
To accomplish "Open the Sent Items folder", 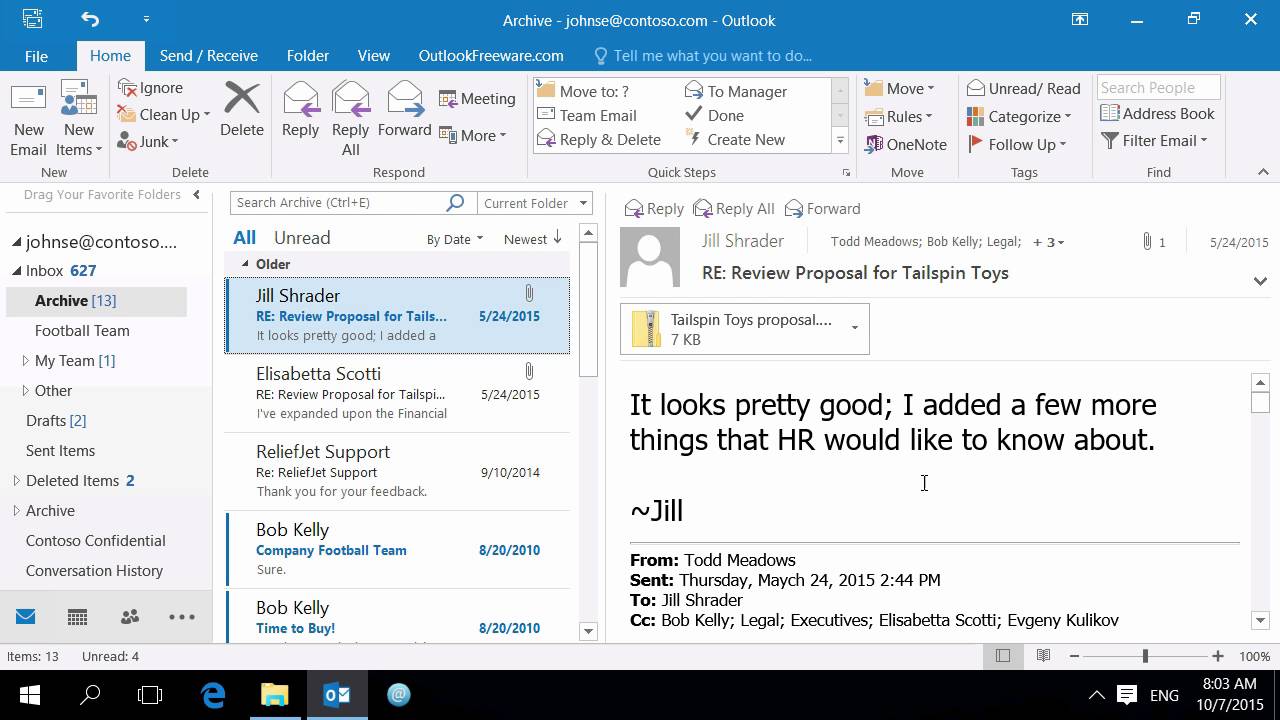I will 60,450.
